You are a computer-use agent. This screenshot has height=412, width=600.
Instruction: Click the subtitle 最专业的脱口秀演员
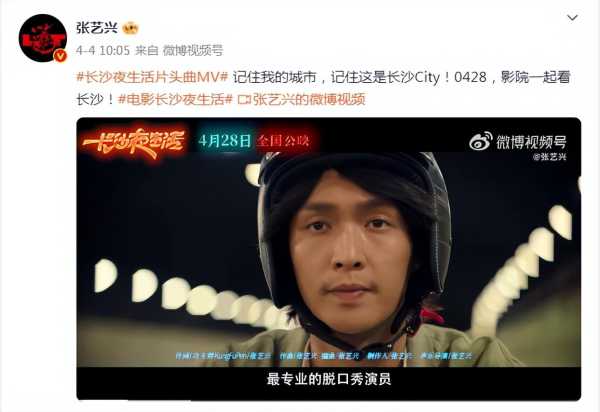(x=329, y=379)
